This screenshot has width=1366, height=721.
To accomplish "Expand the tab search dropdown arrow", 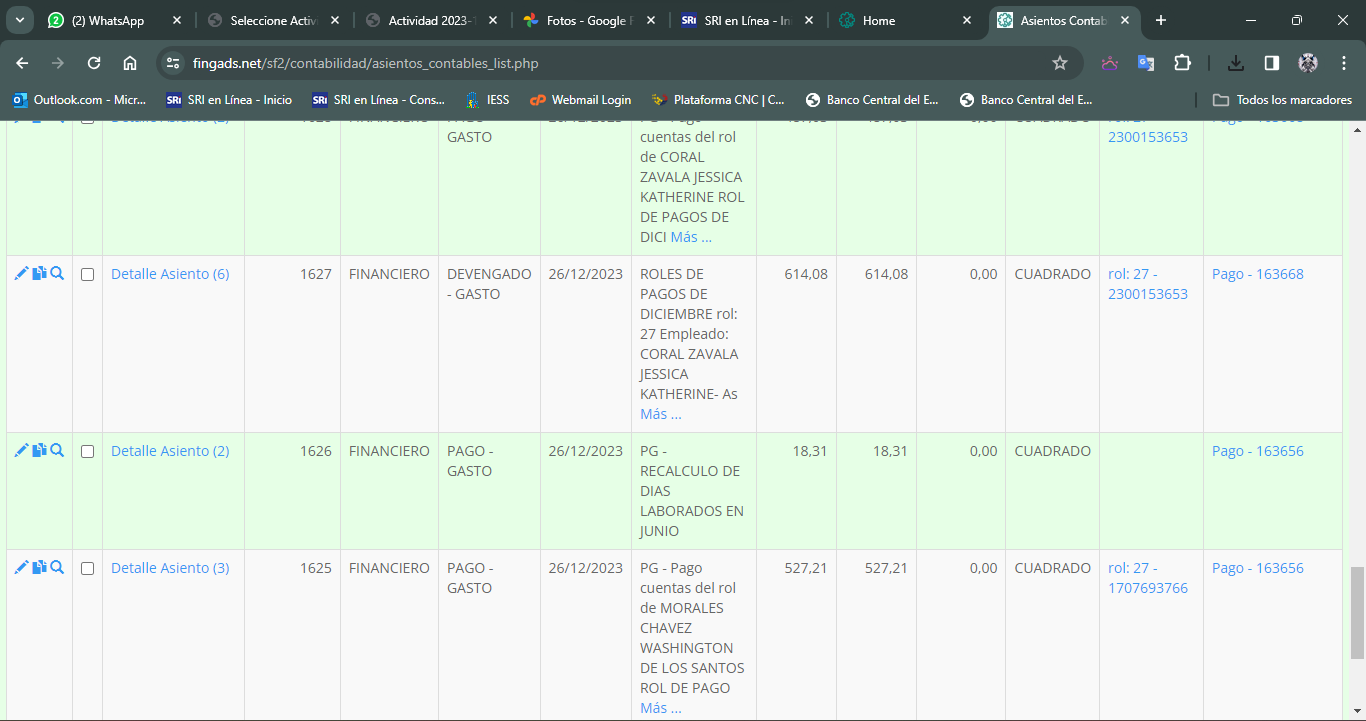I will point(21,20).
